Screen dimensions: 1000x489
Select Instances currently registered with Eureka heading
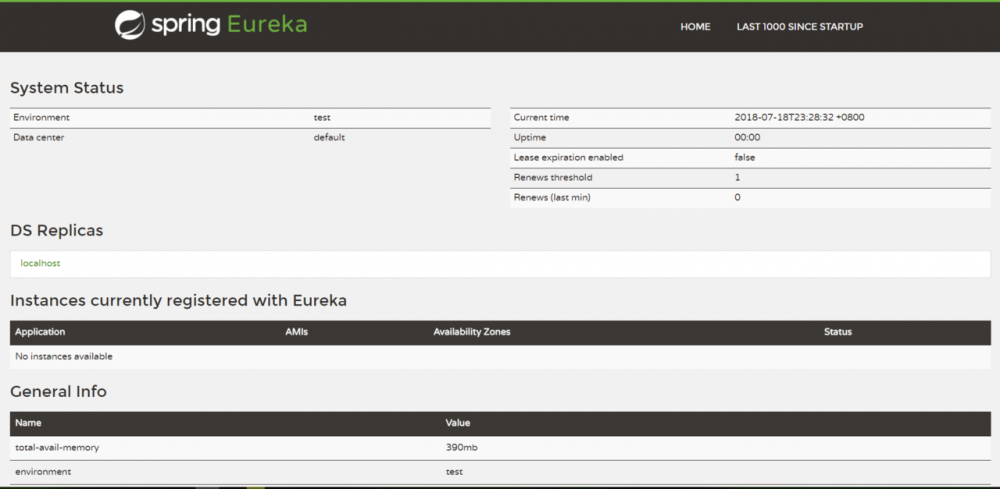click(179, 301)
